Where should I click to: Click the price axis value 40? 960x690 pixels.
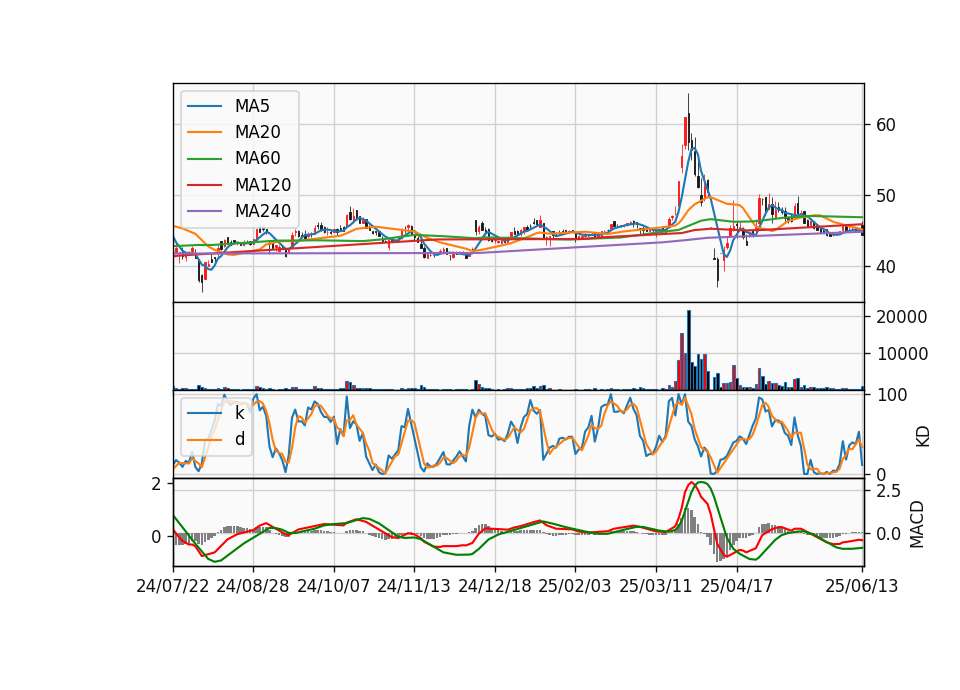(x=886, y=267)
